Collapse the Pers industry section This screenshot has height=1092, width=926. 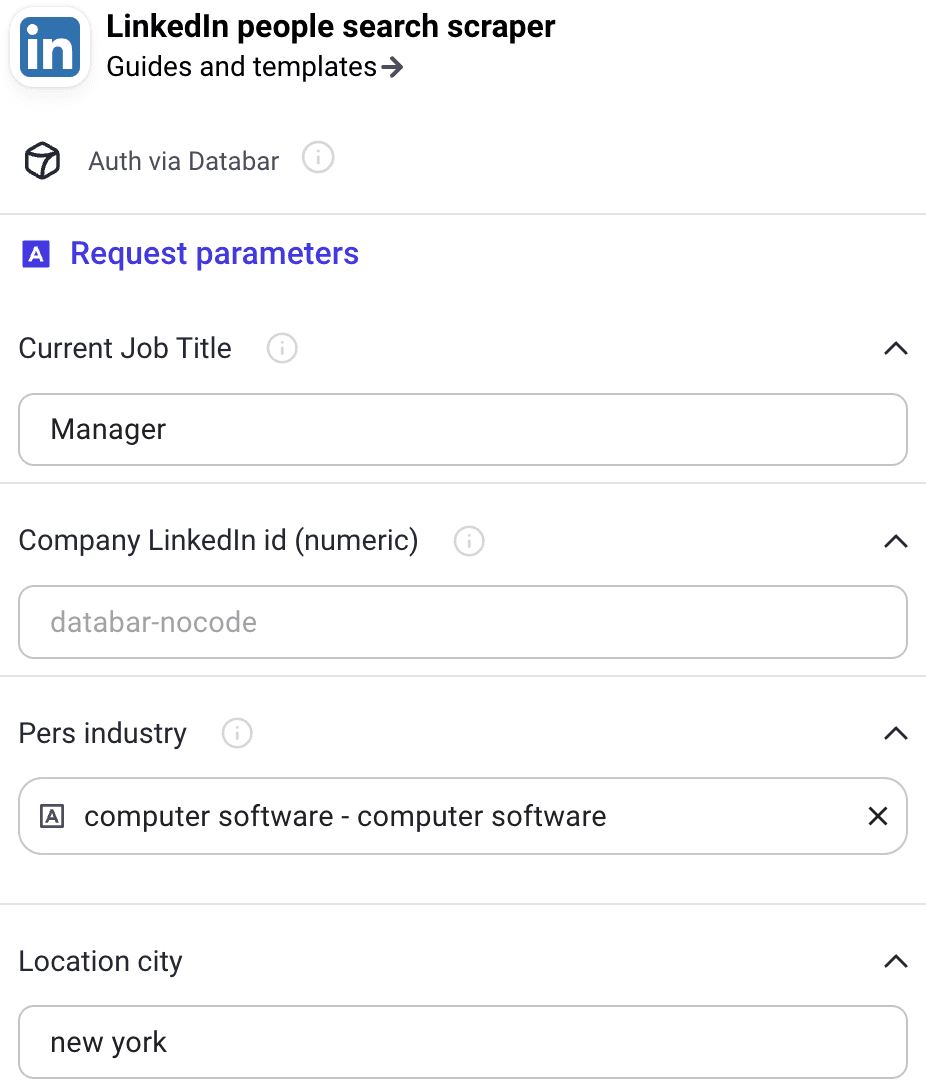pos(895,733)
